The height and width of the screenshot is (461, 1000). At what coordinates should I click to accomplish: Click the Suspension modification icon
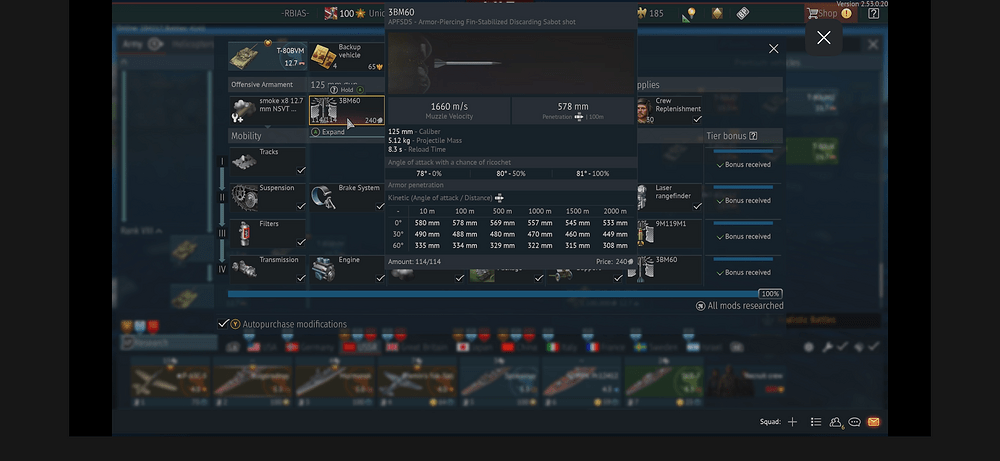[x=245, y=197]
